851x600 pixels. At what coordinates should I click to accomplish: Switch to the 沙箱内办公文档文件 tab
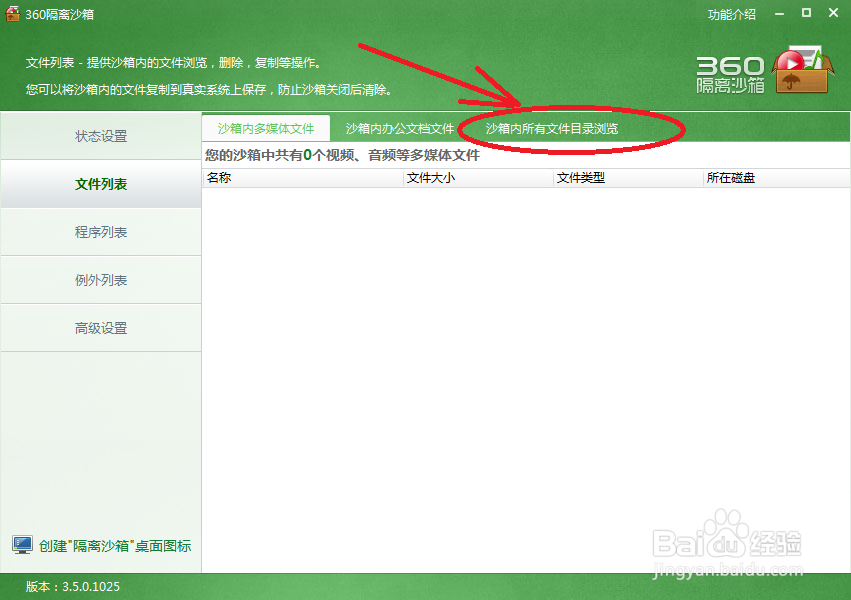400,129
